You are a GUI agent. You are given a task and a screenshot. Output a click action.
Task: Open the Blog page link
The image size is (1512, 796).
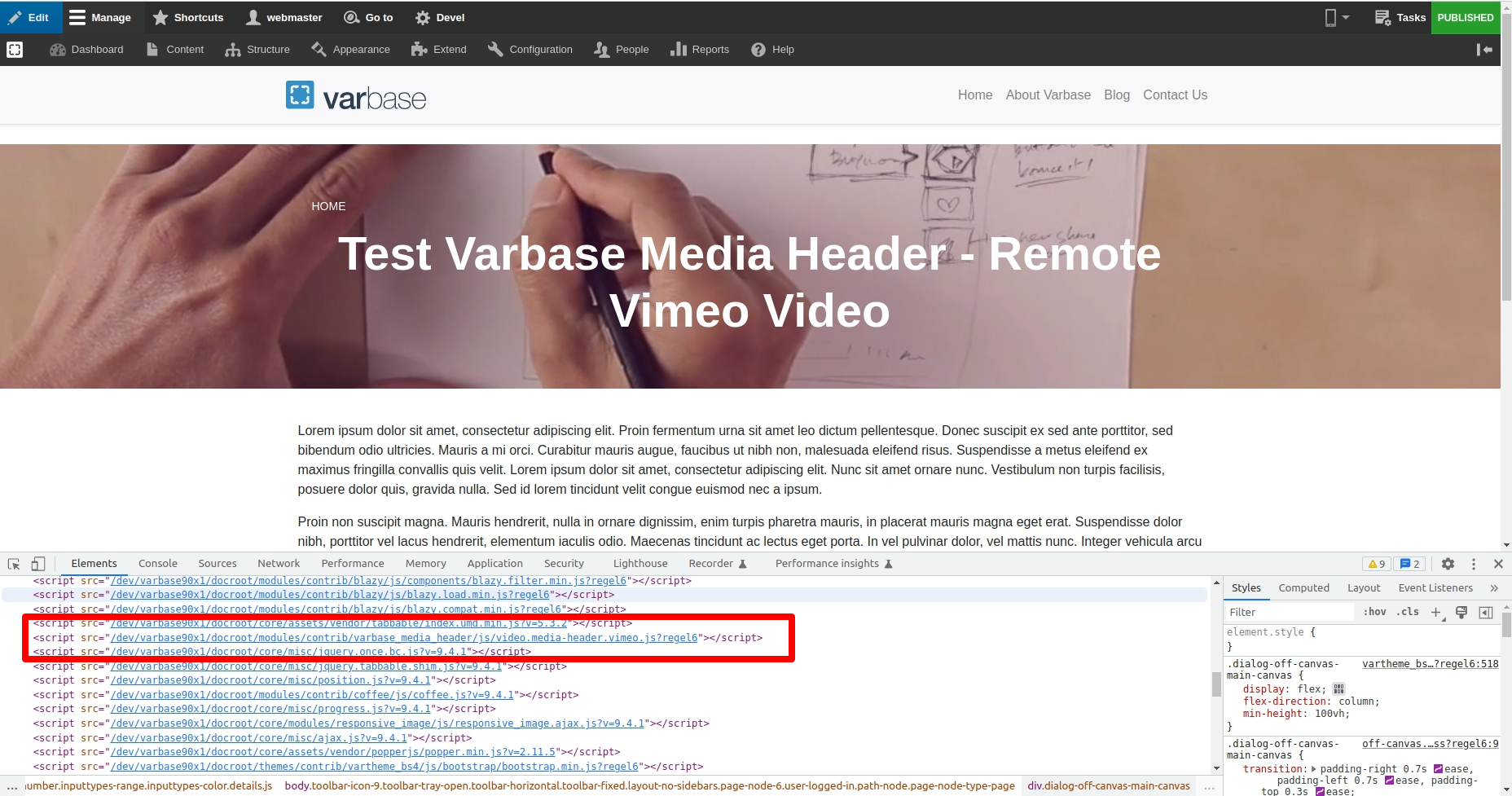click(1117, 95)
